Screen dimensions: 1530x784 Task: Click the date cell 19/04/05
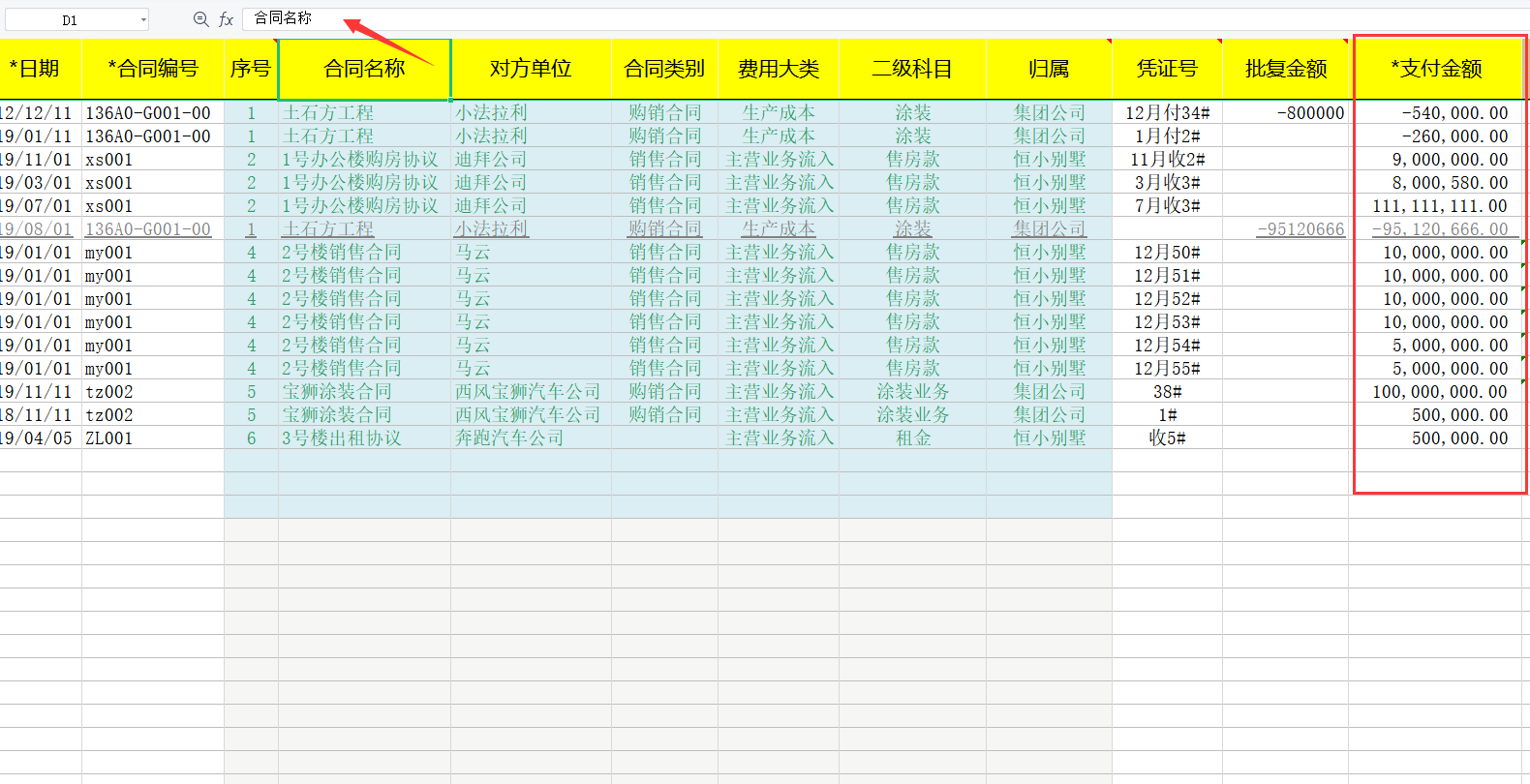(41, 438)
